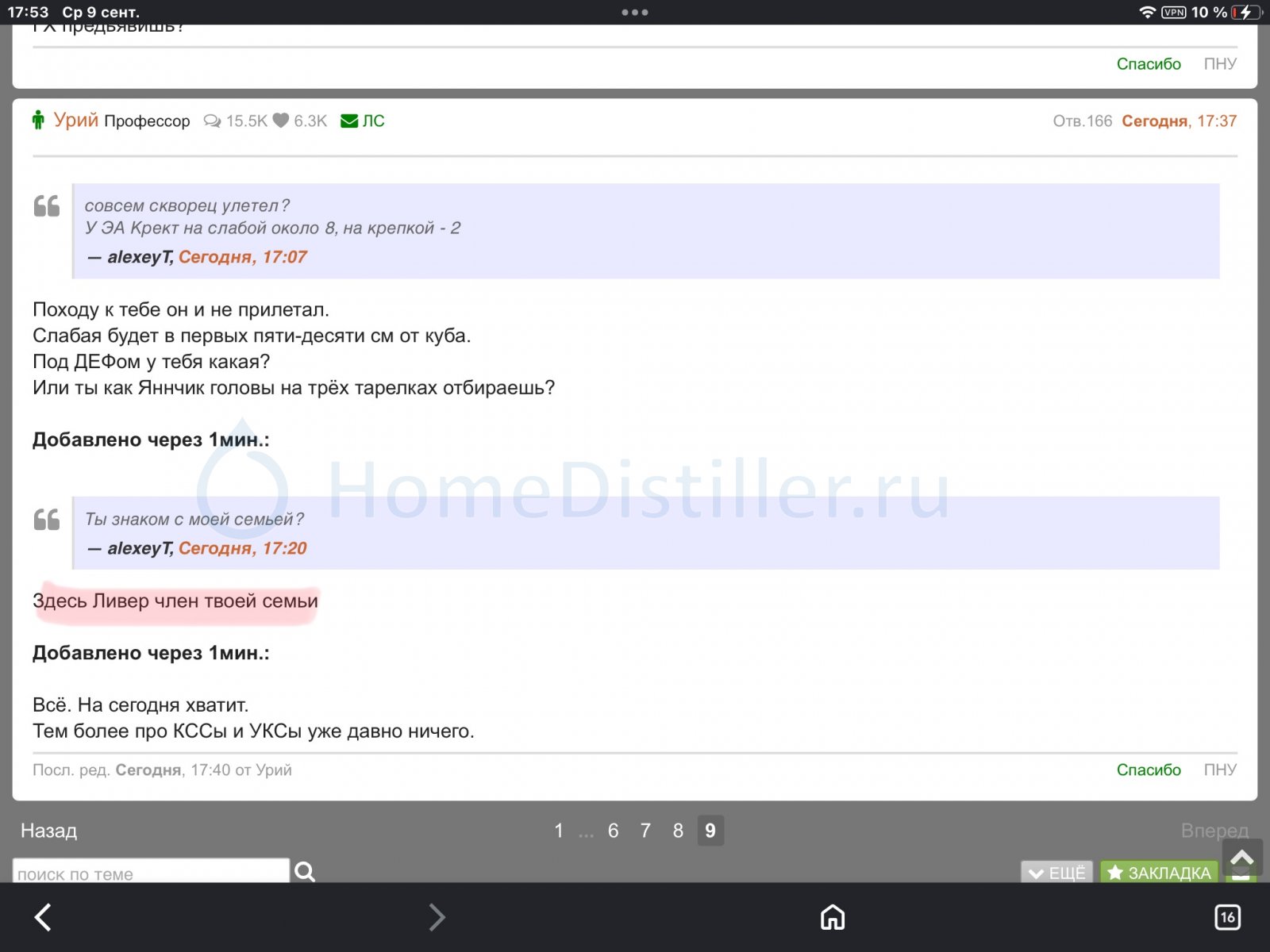The image size is (1270, 952).
Task: Focus the поиск по теме field
Action: (151, 871)
